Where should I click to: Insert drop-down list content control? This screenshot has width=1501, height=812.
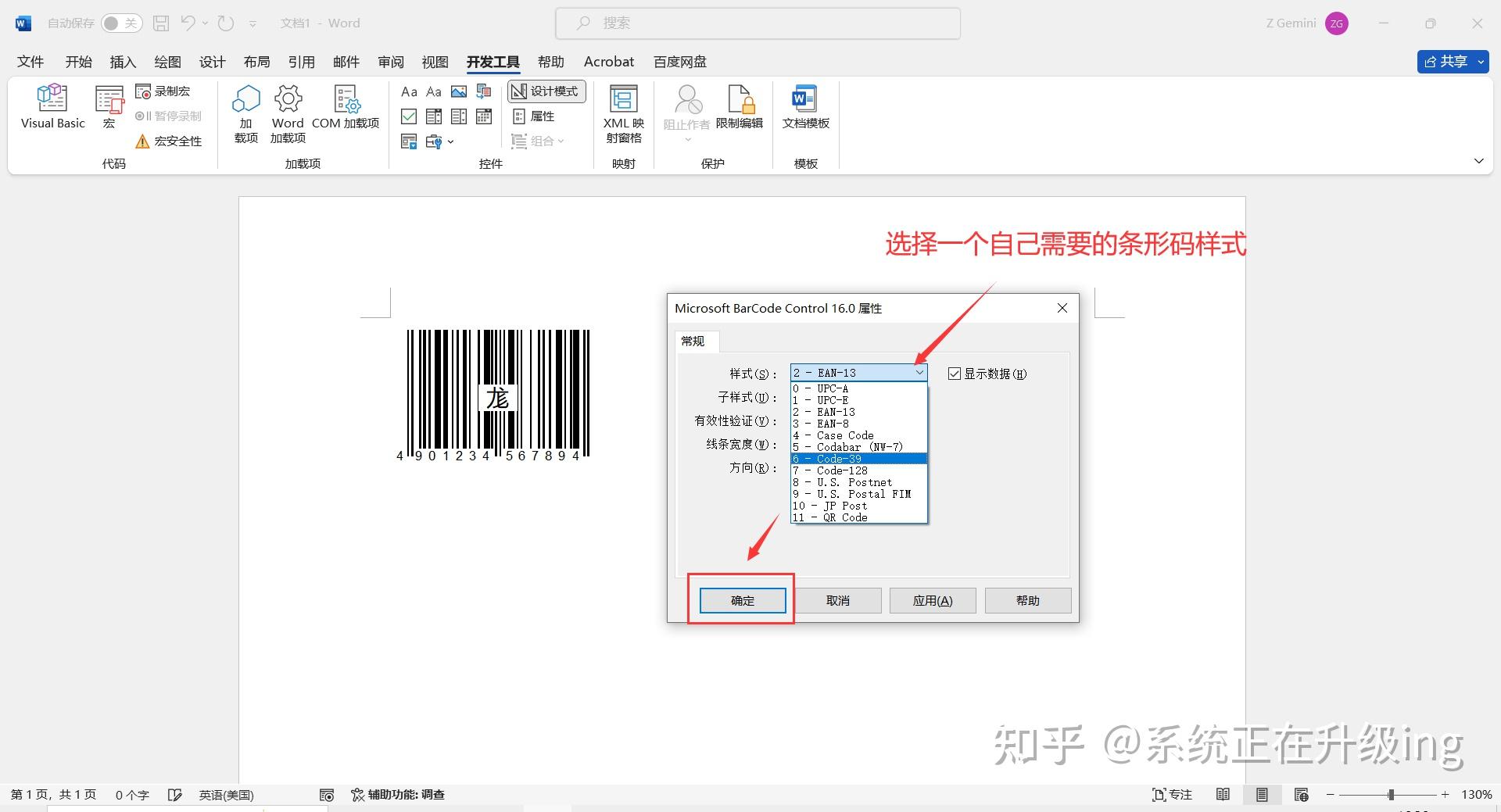(459, 116)
